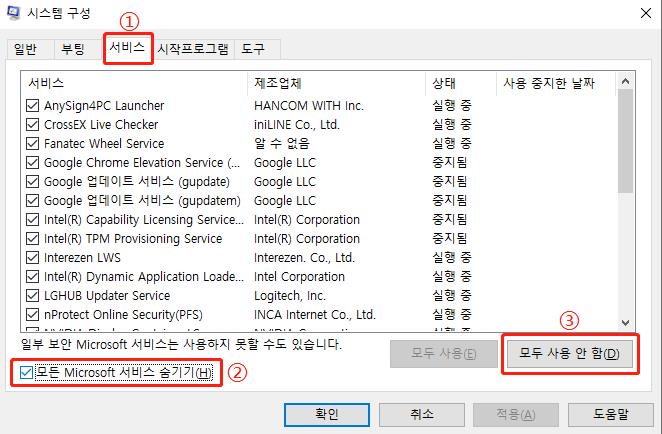Open help with 도움말 button
662x434 pixels.
tap(610, 415)
